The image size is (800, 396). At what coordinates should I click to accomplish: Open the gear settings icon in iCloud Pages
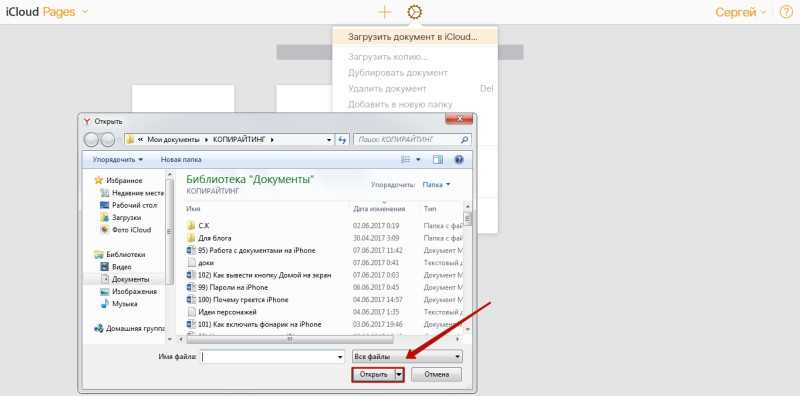tap(415, 12)
